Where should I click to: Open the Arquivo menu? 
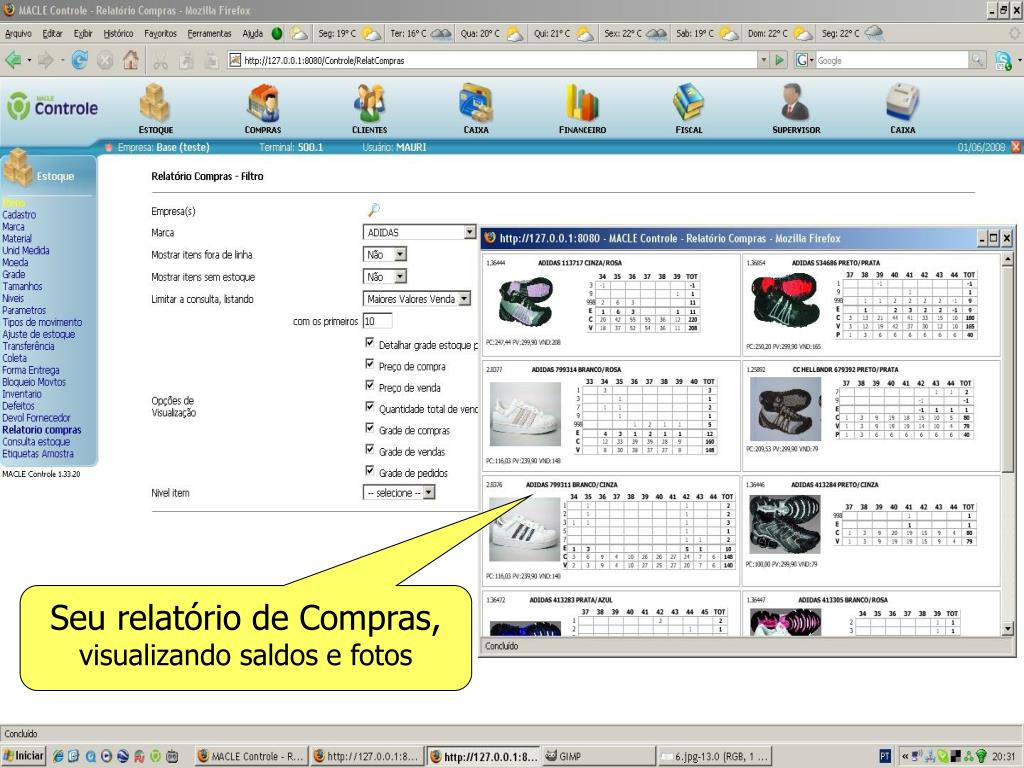coord(18,33)
